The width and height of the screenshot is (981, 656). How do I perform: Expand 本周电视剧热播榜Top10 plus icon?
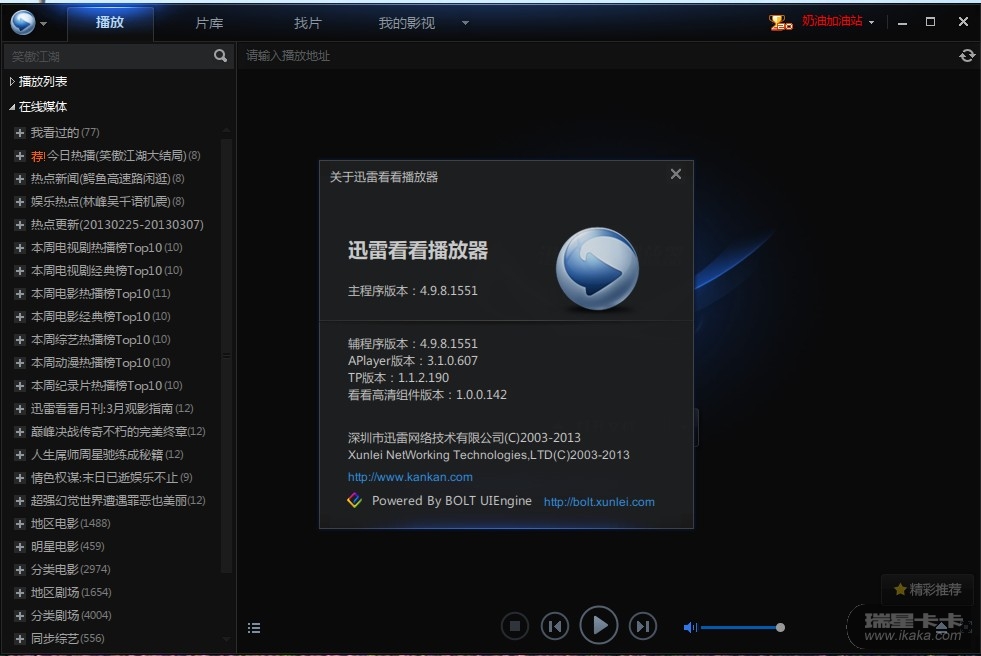pyautogui.click(x=19, y=248)
